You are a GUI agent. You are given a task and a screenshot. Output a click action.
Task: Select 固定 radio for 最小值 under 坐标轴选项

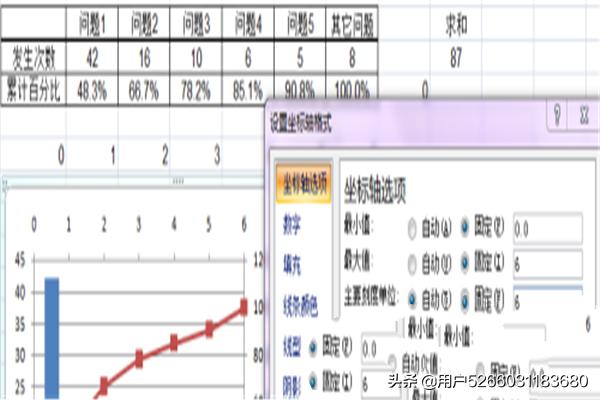pyautogui.click(x=463, y=229)
